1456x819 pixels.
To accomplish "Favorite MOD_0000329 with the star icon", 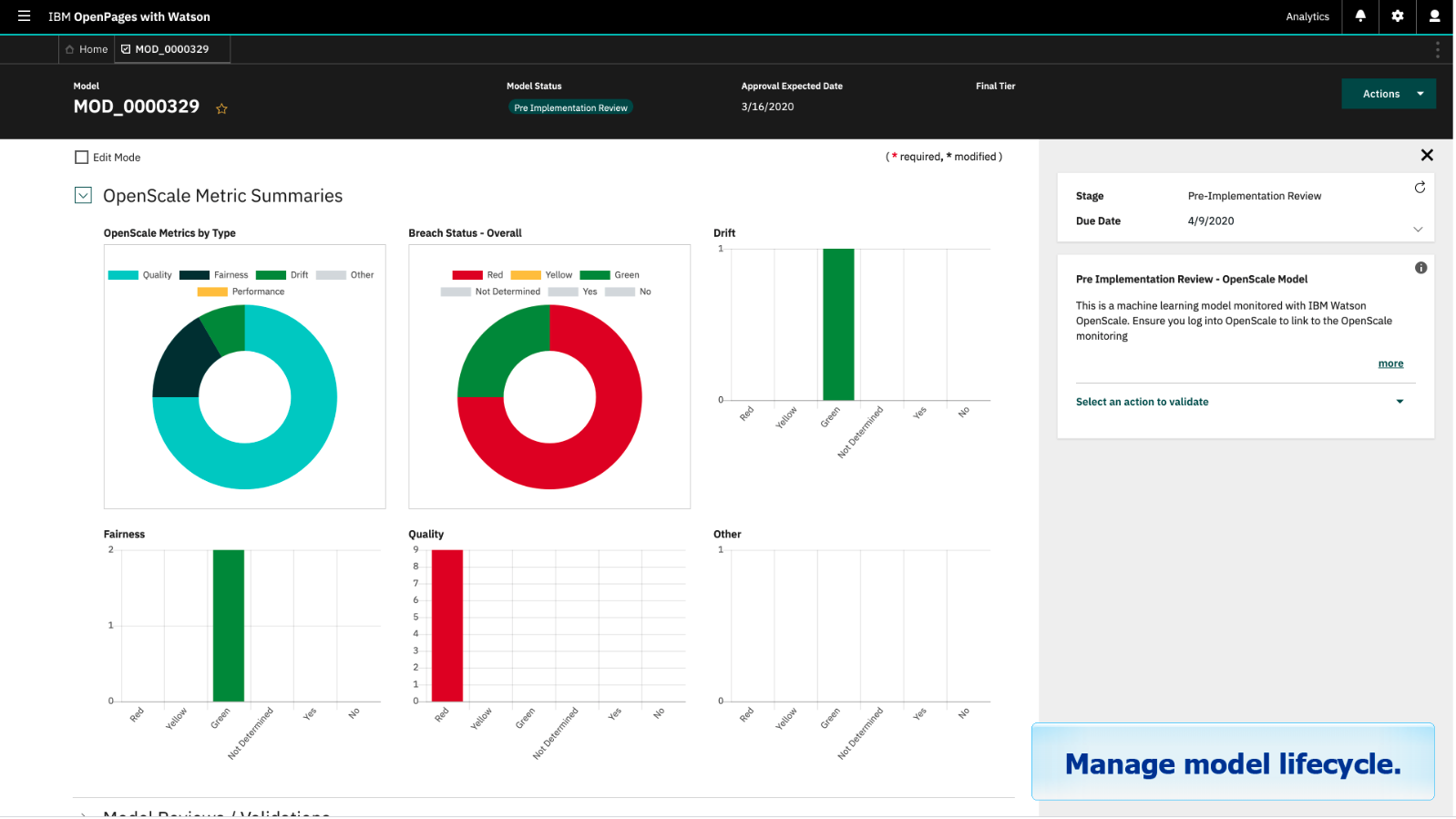I will [x=221, y=108].
